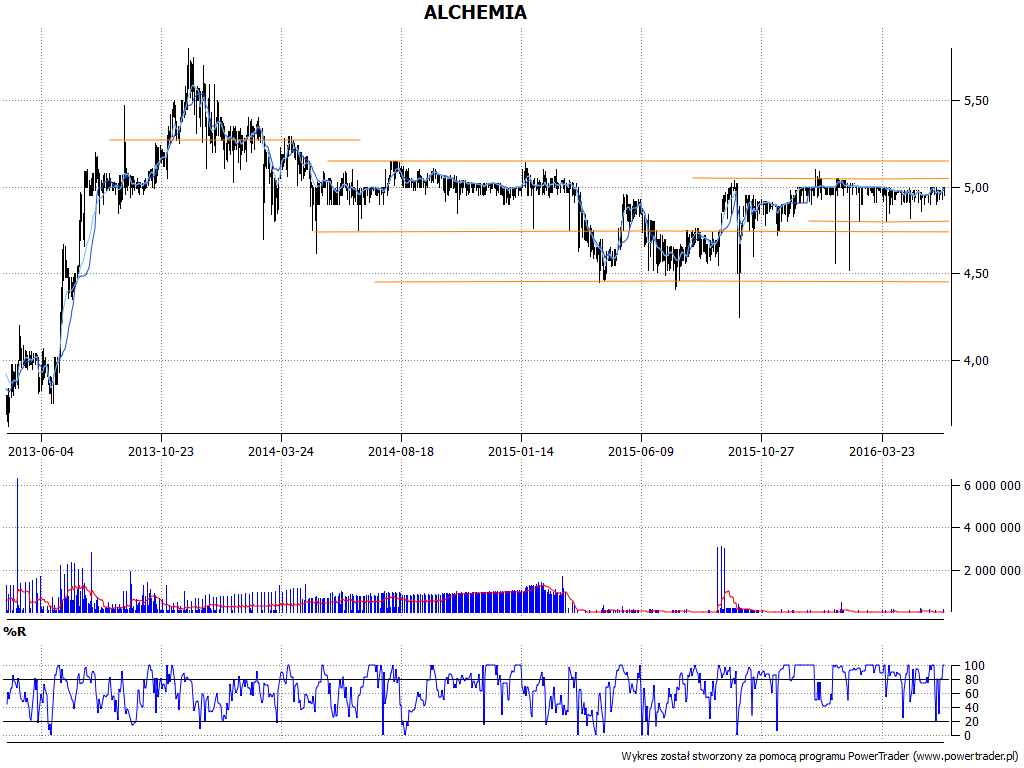Click the ALCHEMIA chart title
The image size is (1024, 768).
point(475,12)
